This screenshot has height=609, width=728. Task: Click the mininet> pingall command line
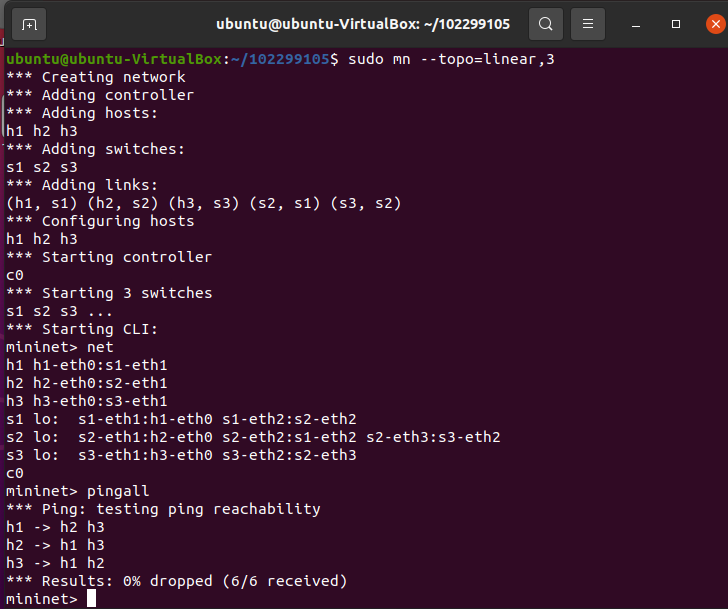tap(73, 491)
